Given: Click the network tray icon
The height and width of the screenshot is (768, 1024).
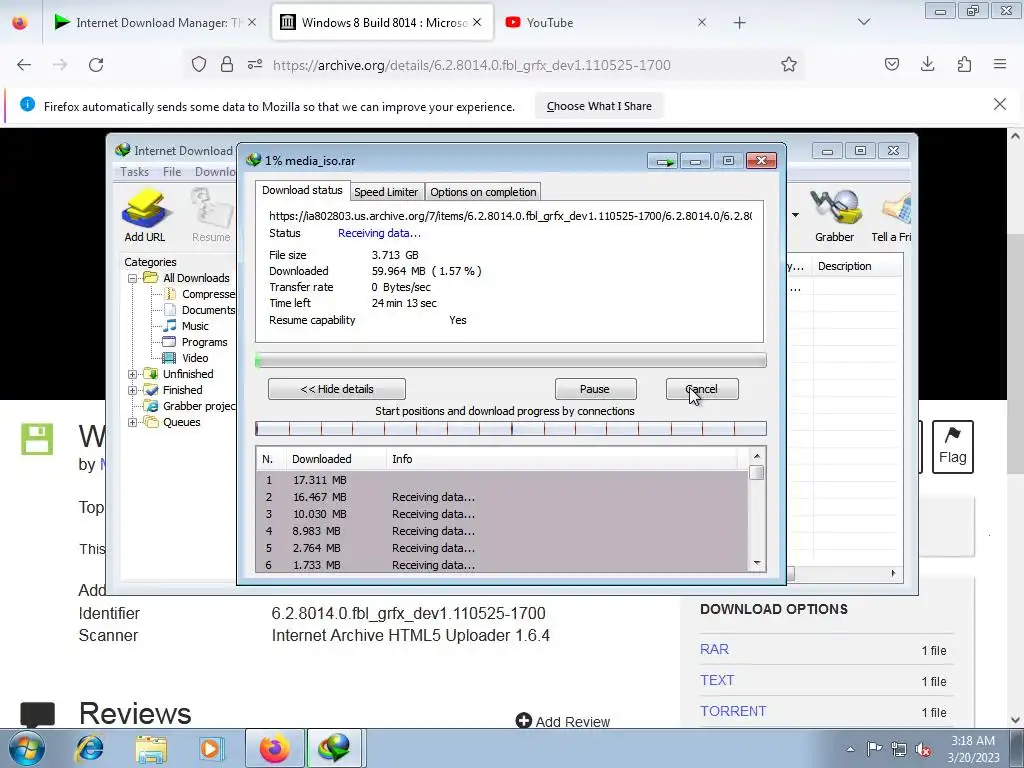Looking at the screenshot, I should point(899,750).
